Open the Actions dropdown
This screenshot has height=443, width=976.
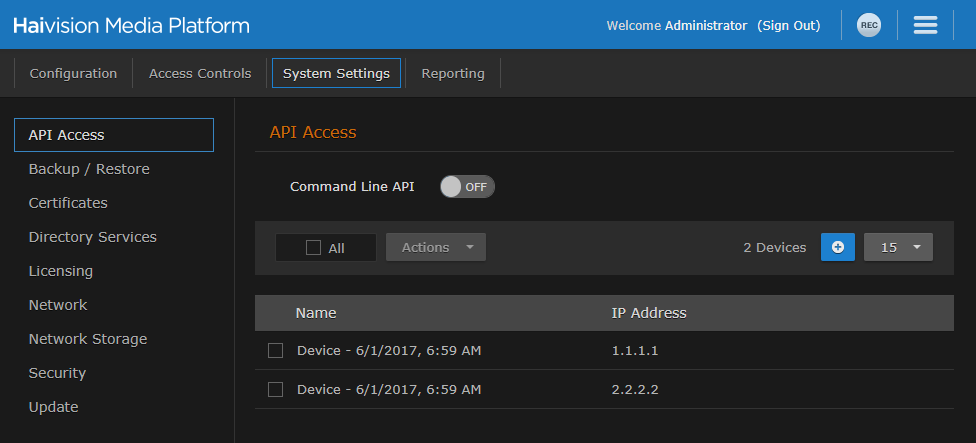click(x=436, y=247)
